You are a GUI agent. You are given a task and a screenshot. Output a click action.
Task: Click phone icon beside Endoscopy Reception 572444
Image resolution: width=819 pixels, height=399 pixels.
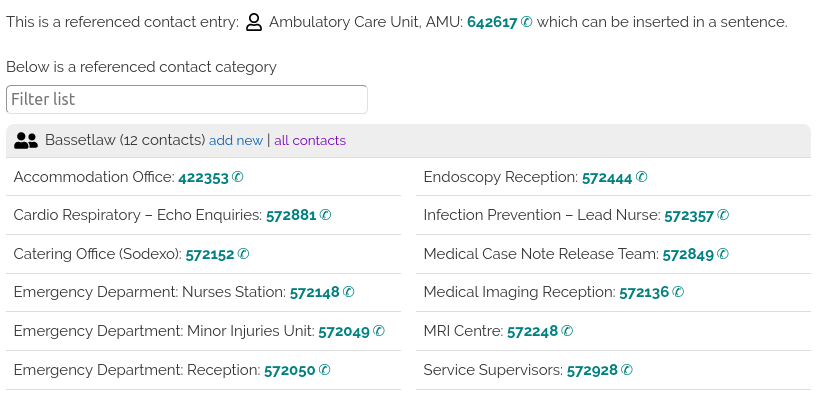pyautogui.click(x=641, y=177)
